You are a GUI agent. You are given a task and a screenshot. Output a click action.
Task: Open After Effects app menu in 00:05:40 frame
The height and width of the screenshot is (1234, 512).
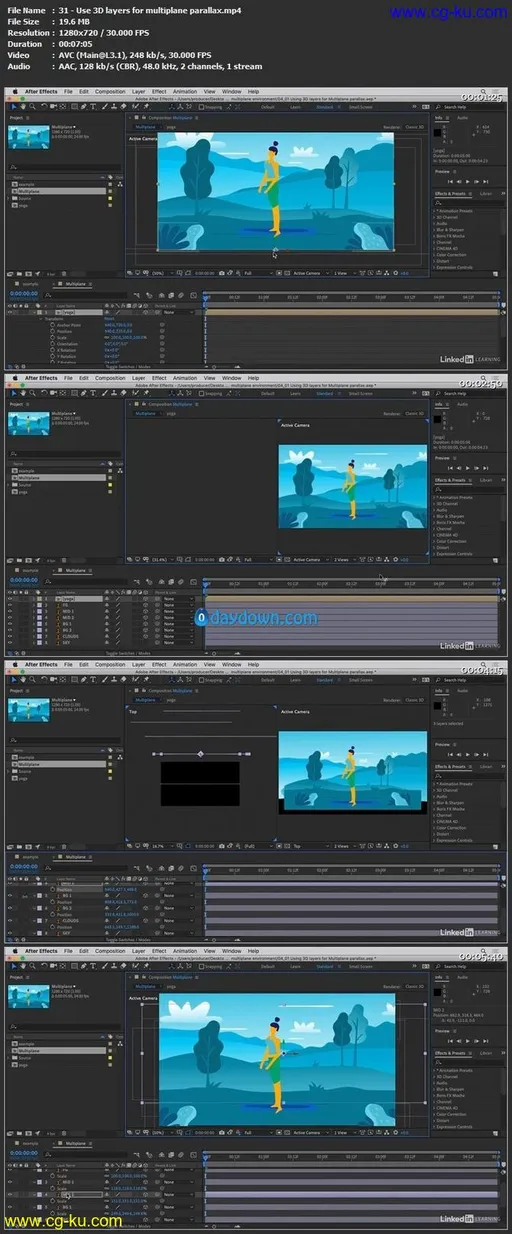[41, 951]
